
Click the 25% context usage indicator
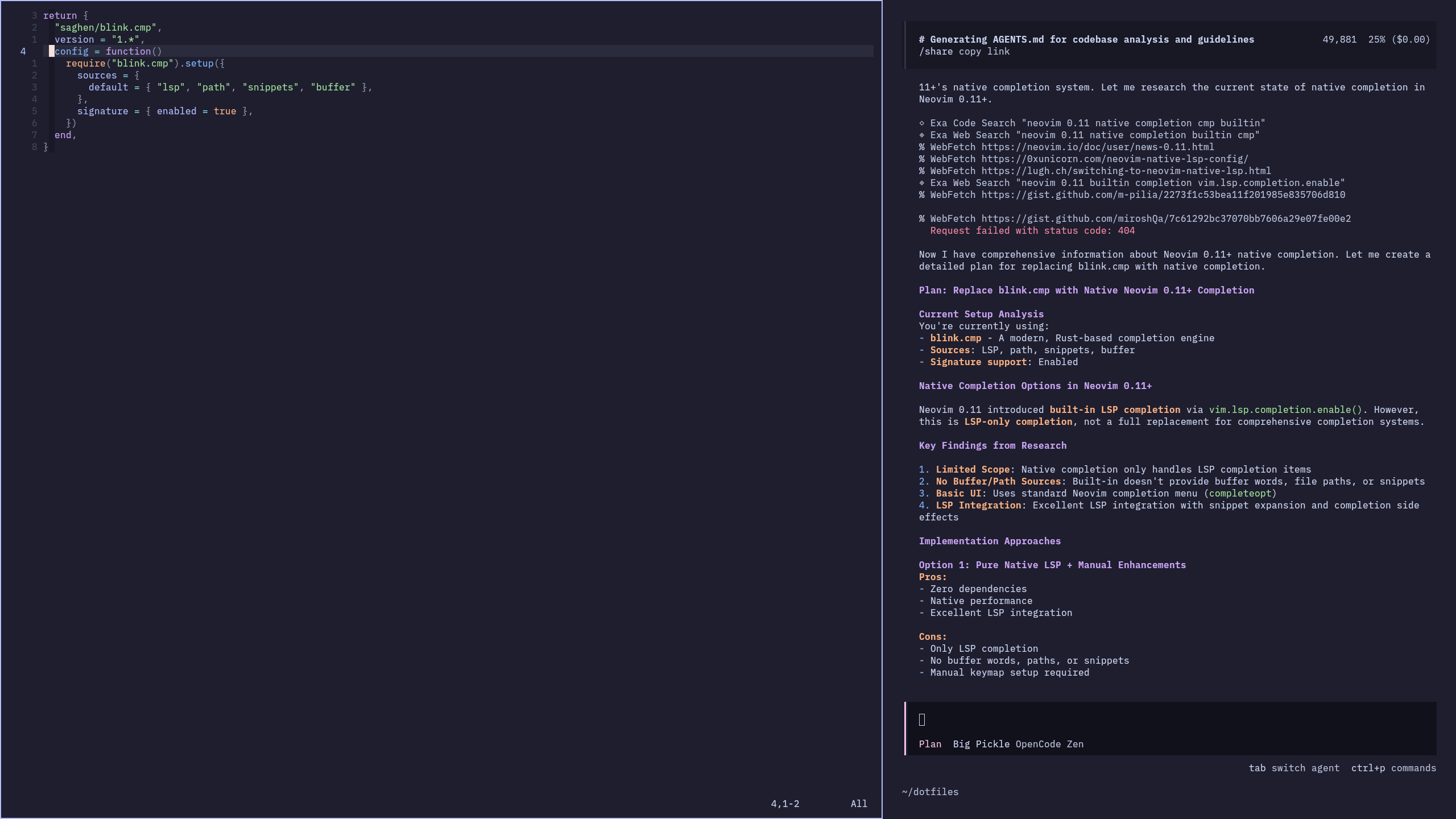click(x=1376, y=40)
